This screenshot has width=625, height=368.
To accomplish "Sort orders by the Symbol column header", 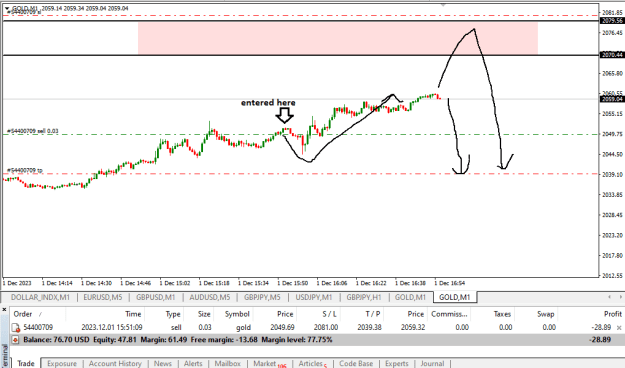I will [x=237, y=314].
